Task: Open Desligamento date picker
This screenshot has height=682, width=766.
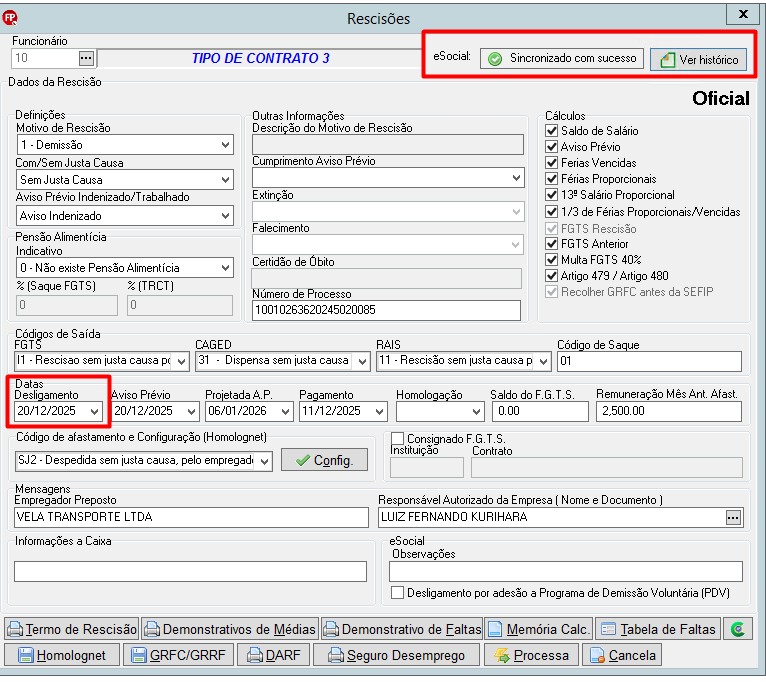Action: coord(94,412)
